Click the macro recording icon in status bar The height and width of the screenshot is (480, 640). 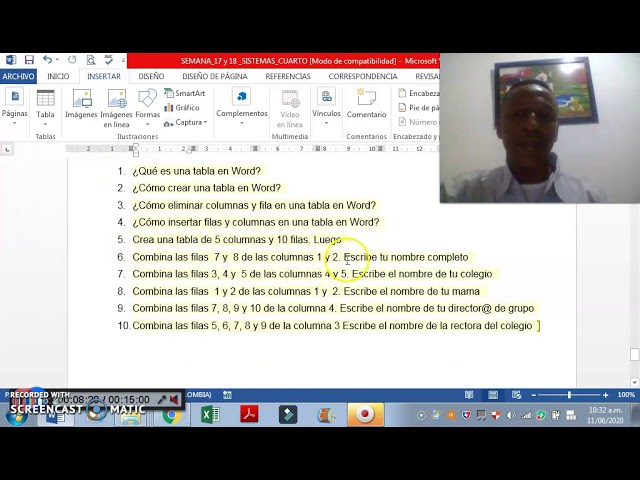pos(227,395)
